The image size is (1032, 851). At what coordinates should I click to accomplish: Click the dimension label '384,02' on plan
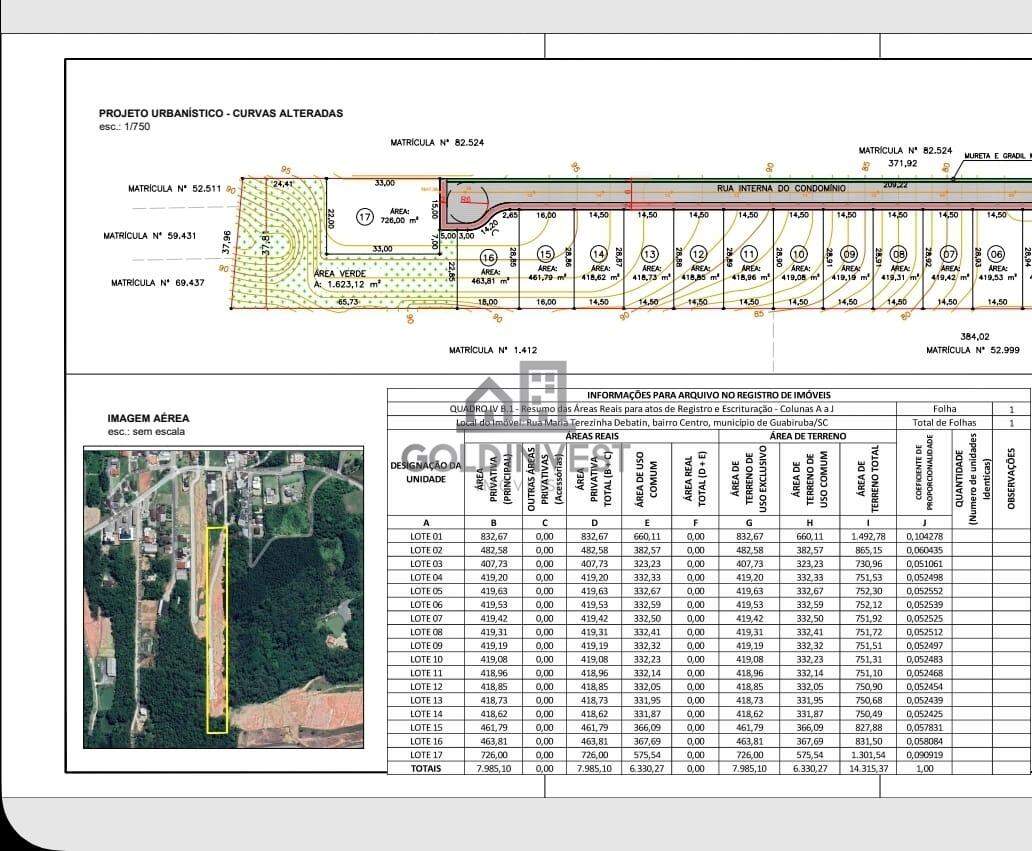[974, 336]
